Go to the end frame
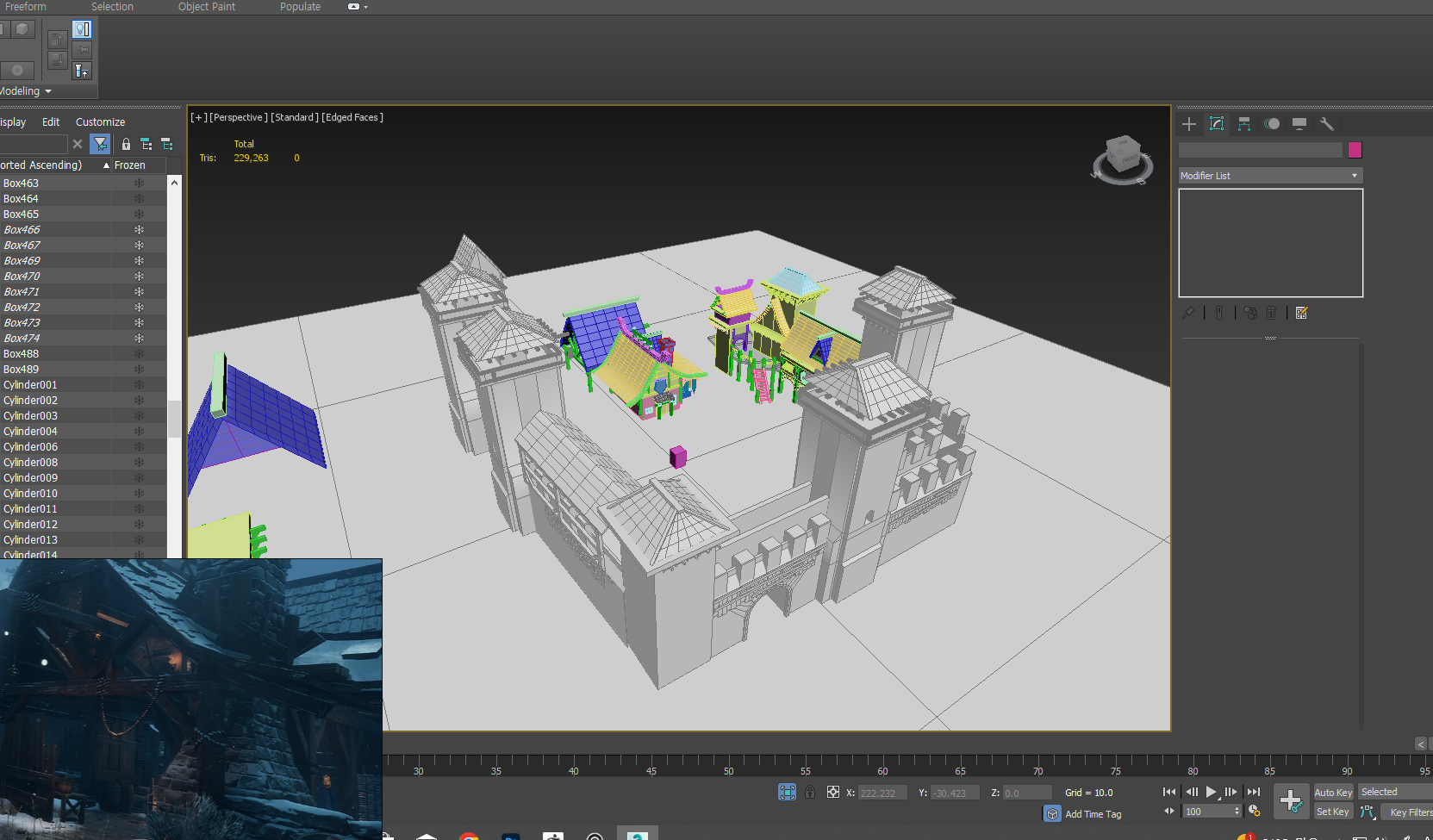1433x840 pixels. pos(1254,792)
